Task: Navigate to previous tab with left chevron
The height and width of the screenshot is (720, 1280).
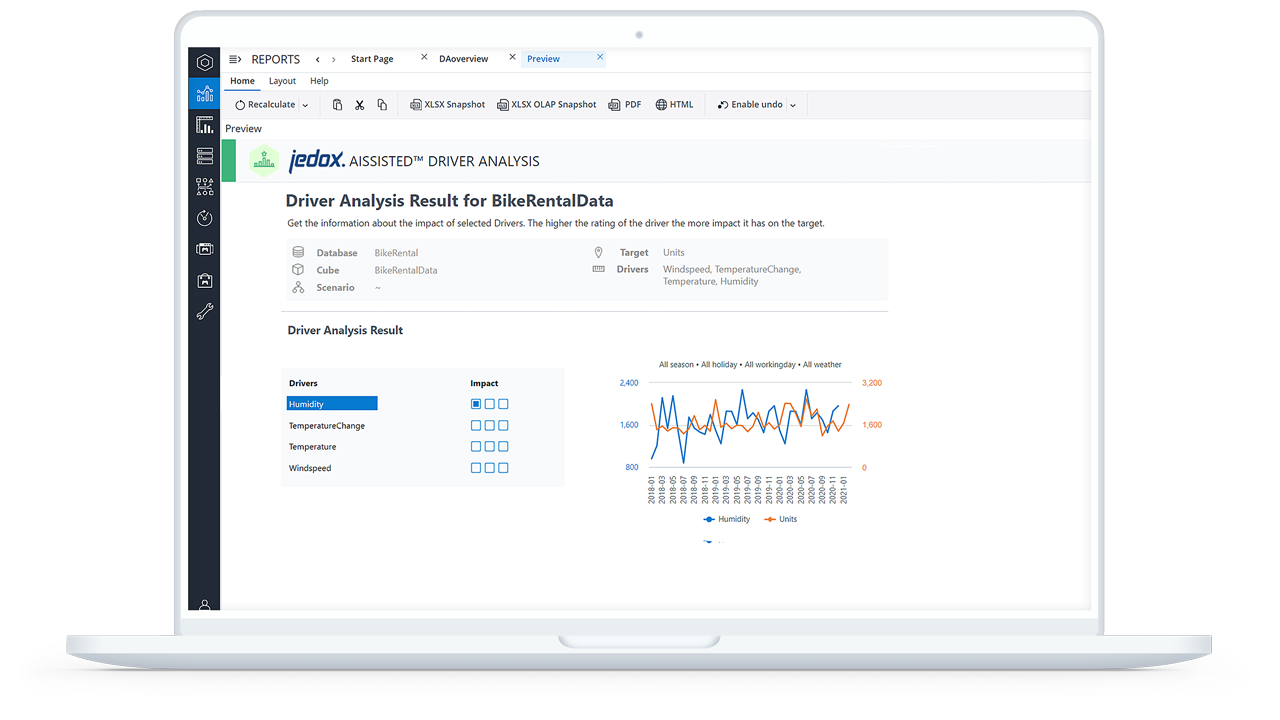Action: pos(318,59)
